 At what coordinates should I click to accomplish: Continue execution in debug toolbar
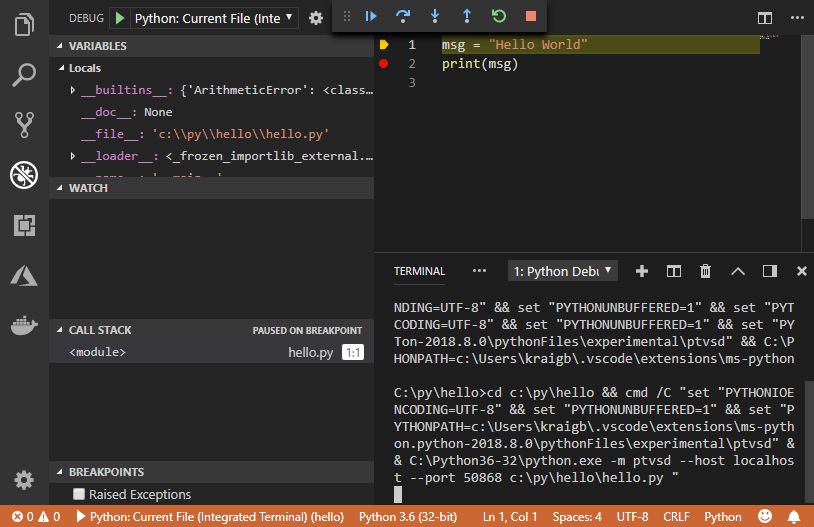371,16
